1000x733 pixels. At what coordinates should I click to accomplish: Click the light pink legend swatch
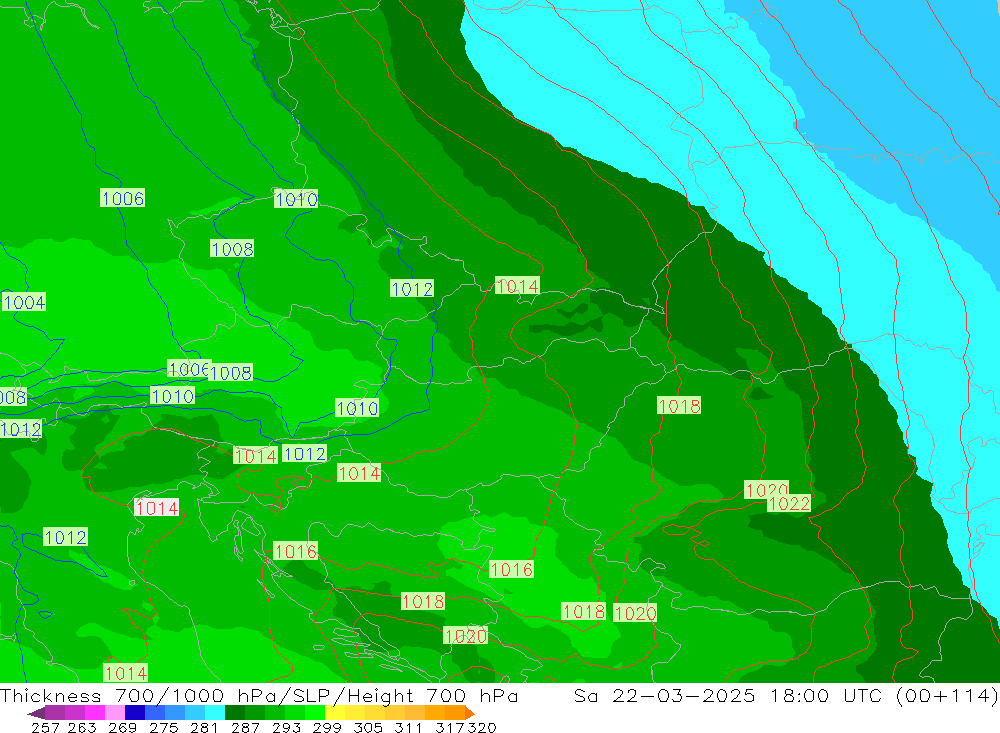click(115, 713)
